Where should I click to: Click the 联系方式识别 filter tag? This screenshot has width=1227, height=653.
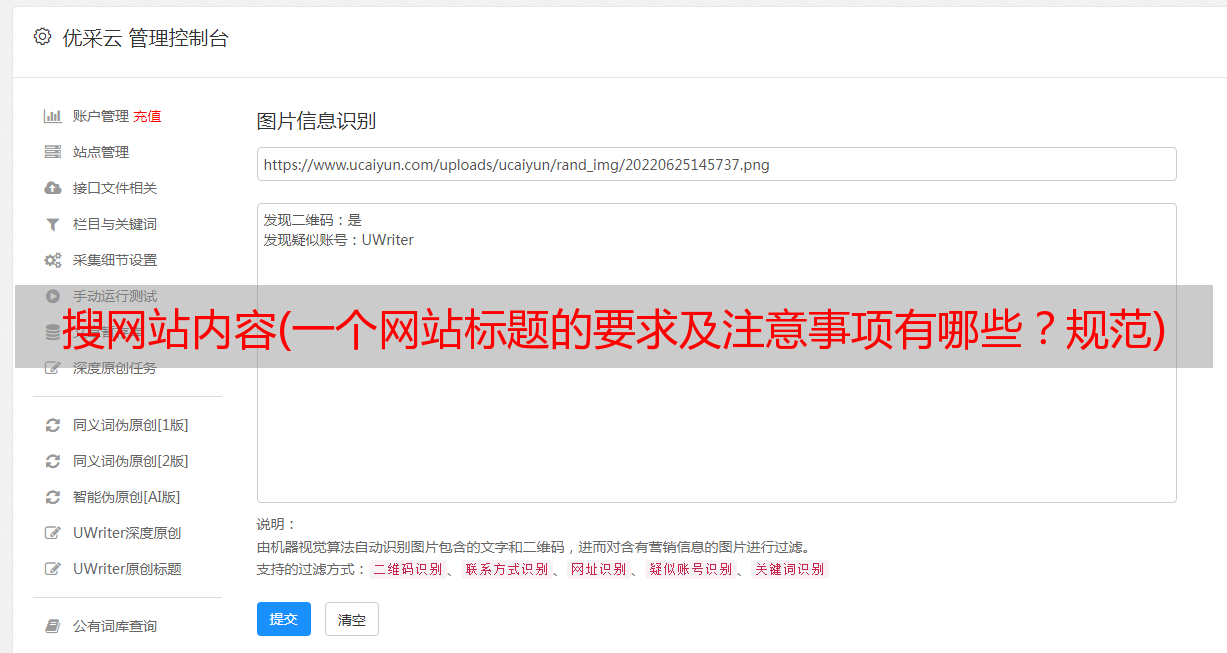pyautogui.click(x=506, y=569)
